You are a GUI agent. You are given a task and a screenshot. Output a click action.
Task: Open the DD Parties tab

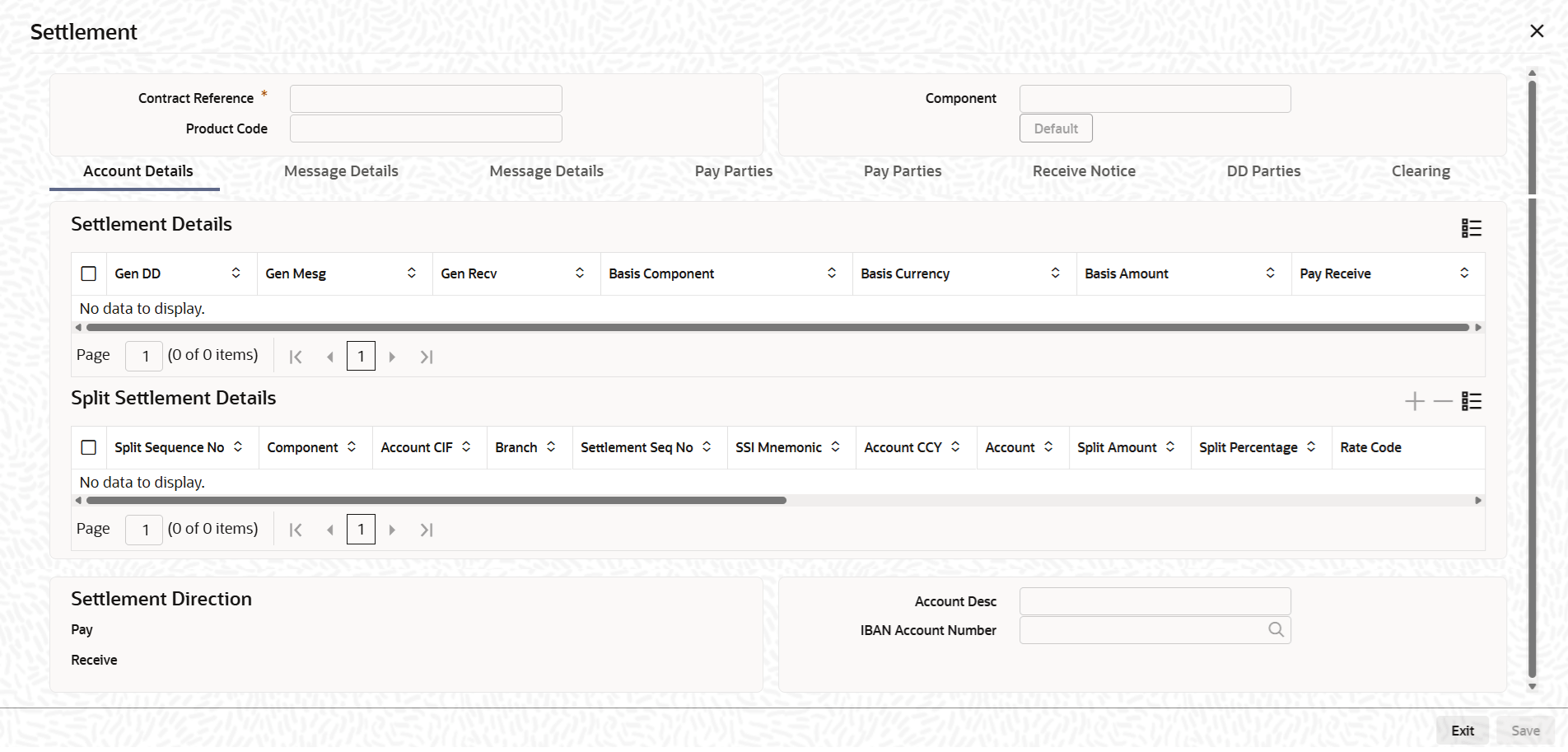click(x=1264, y=171)
